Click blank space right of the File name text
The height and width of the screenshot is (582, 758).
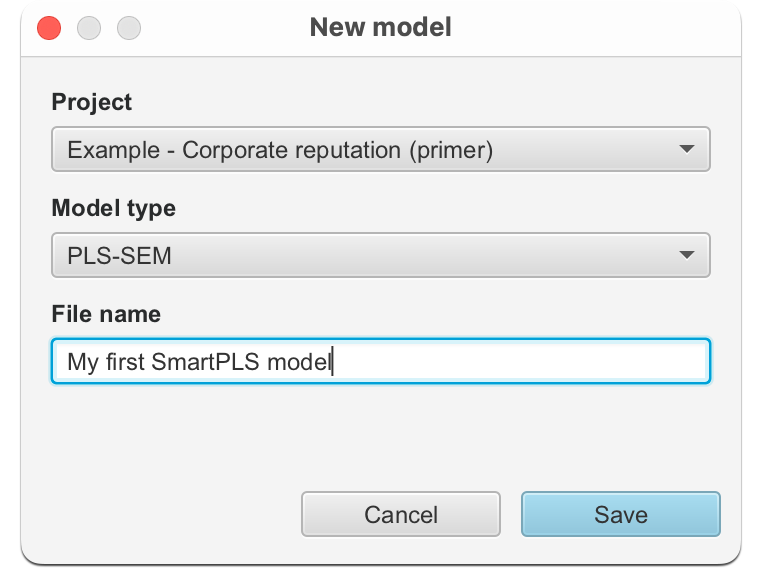tap(520, 361)
